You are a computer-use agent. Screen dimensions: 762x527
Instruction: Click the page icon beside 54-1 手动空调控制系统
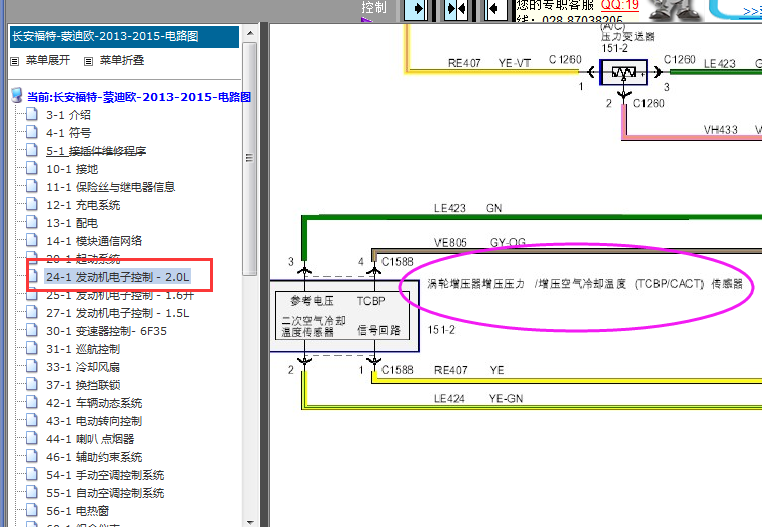(x=32, y=474)
